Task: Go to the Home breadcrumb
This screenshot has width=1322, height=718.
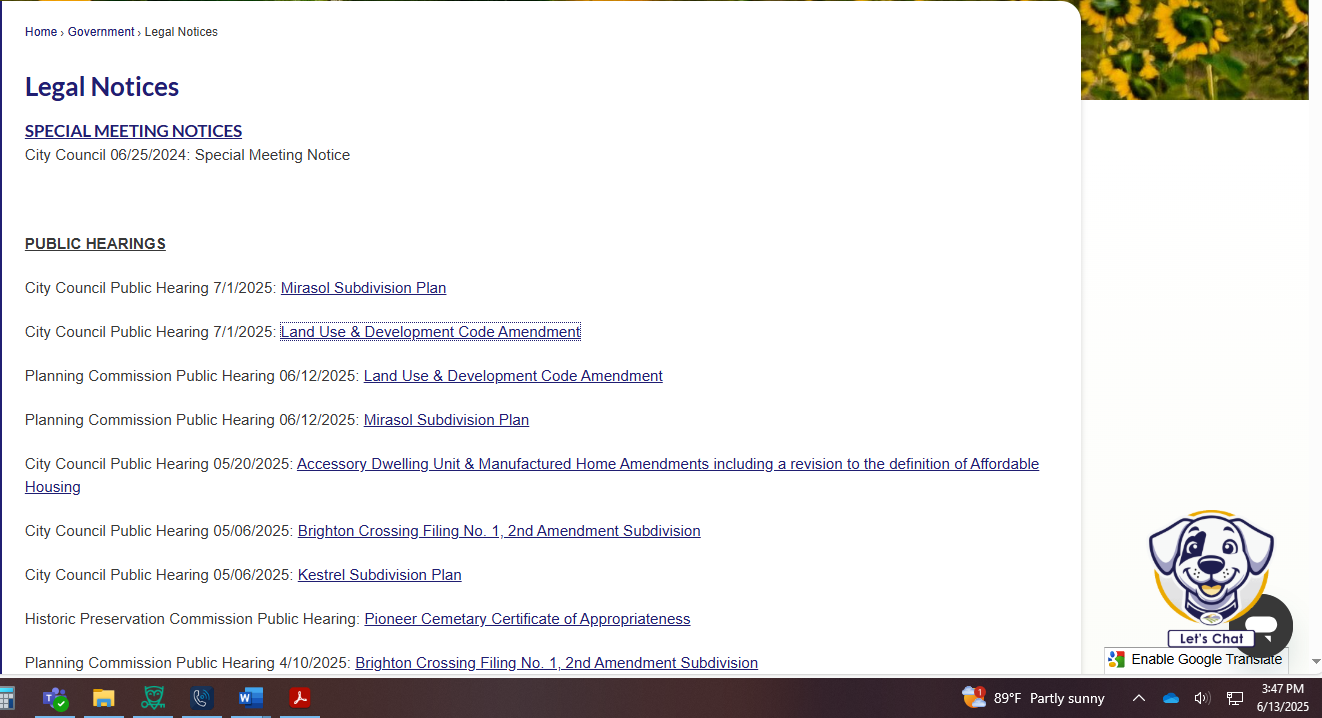Action: tap(41, 32)
